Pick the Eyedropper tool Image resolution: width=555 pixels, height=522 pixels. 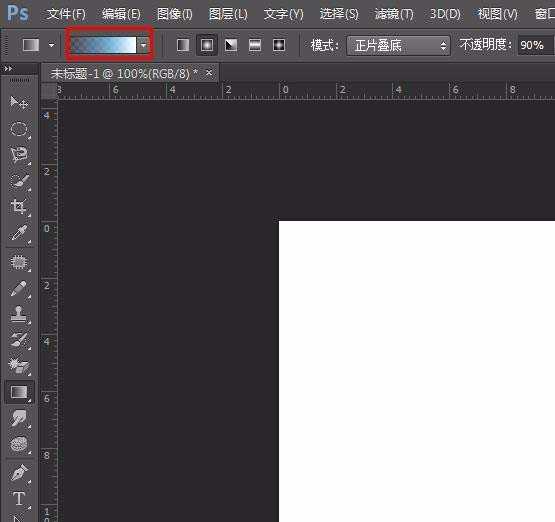coord(18,233)
